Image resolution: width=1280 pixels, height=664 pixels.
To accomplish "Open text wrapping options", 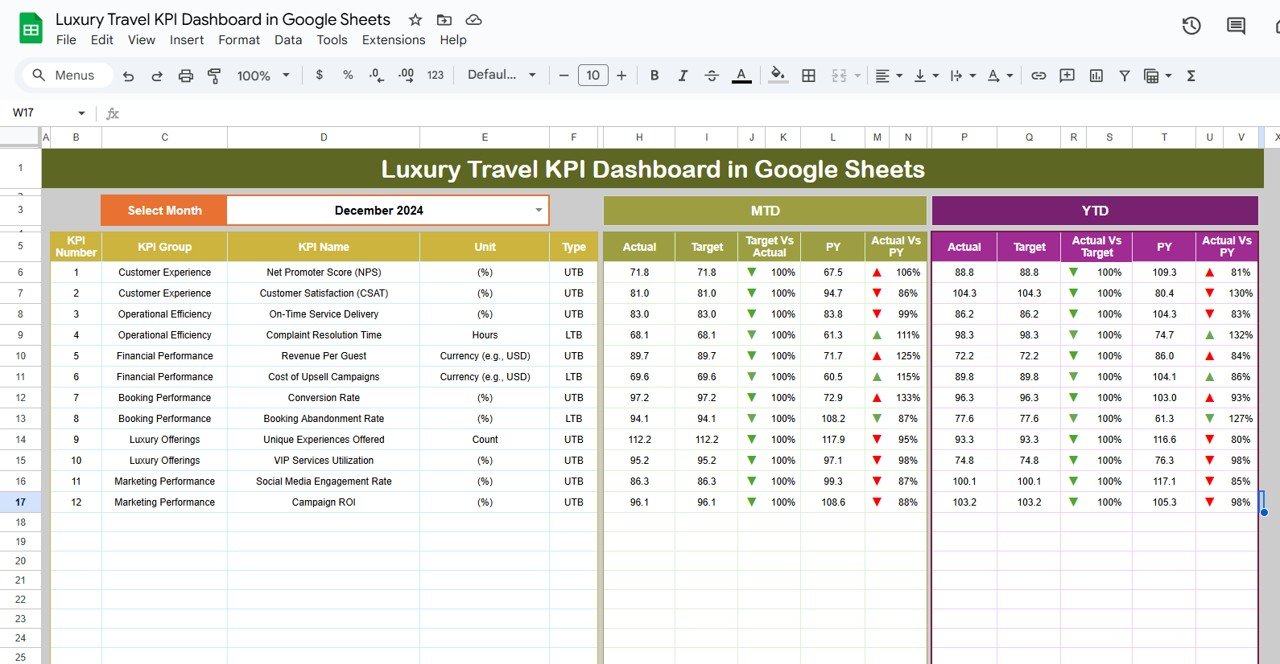I will [x=961, y=75].
